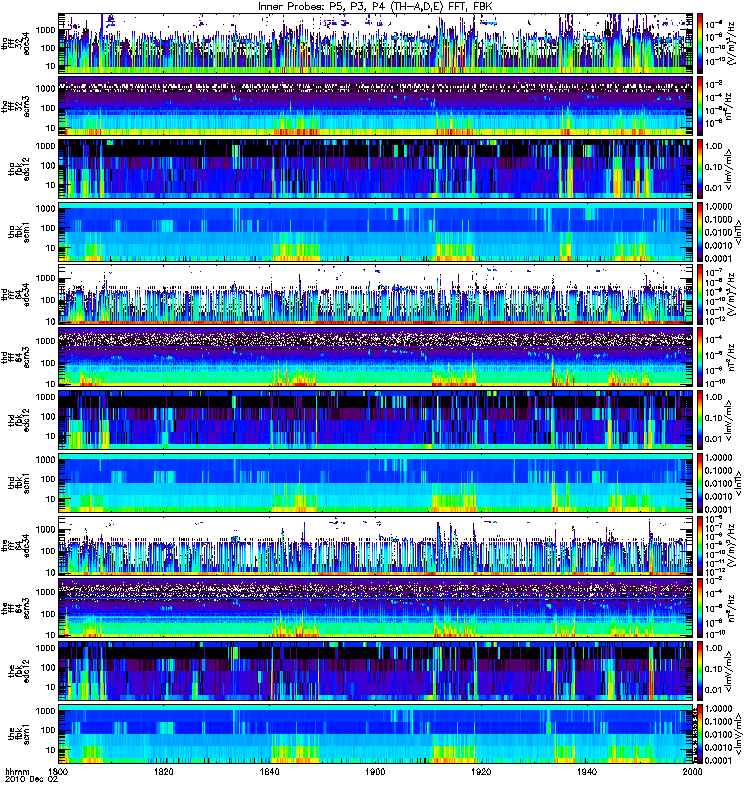
Task: Click the '2010 Dec 02' date label
Action: [32, 779]
